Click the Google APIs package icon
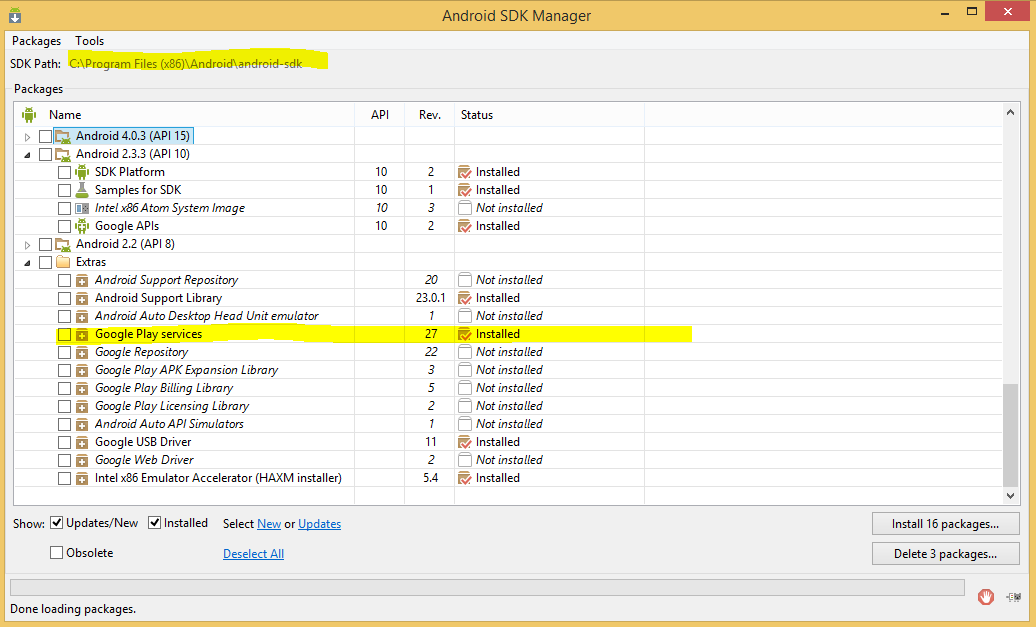This screenshot has height=627, width=1036. click(x=82, y=226)
